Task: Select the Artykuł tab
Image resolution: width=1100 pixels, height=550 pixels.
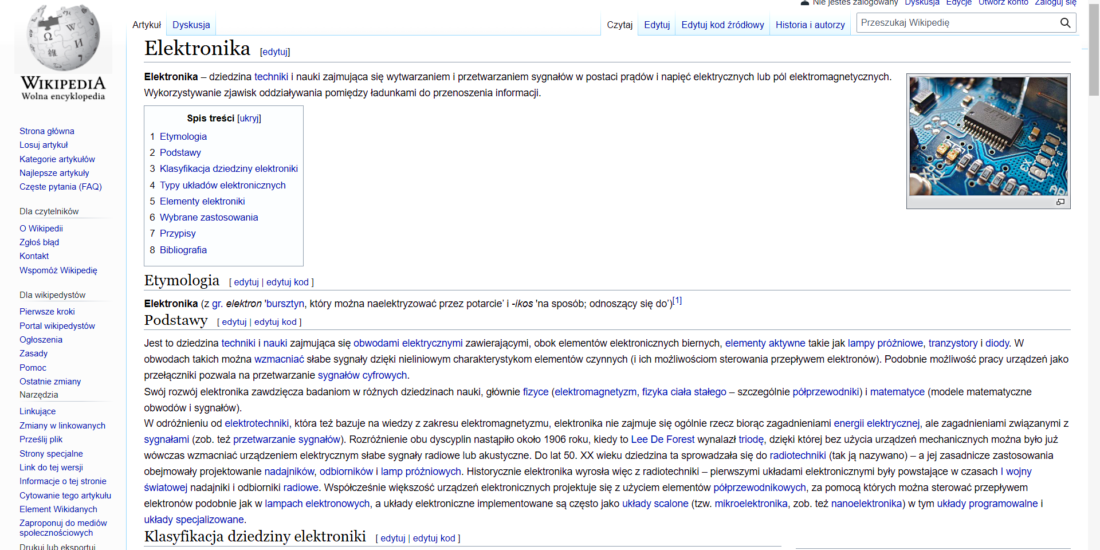Action: point(147,25)
